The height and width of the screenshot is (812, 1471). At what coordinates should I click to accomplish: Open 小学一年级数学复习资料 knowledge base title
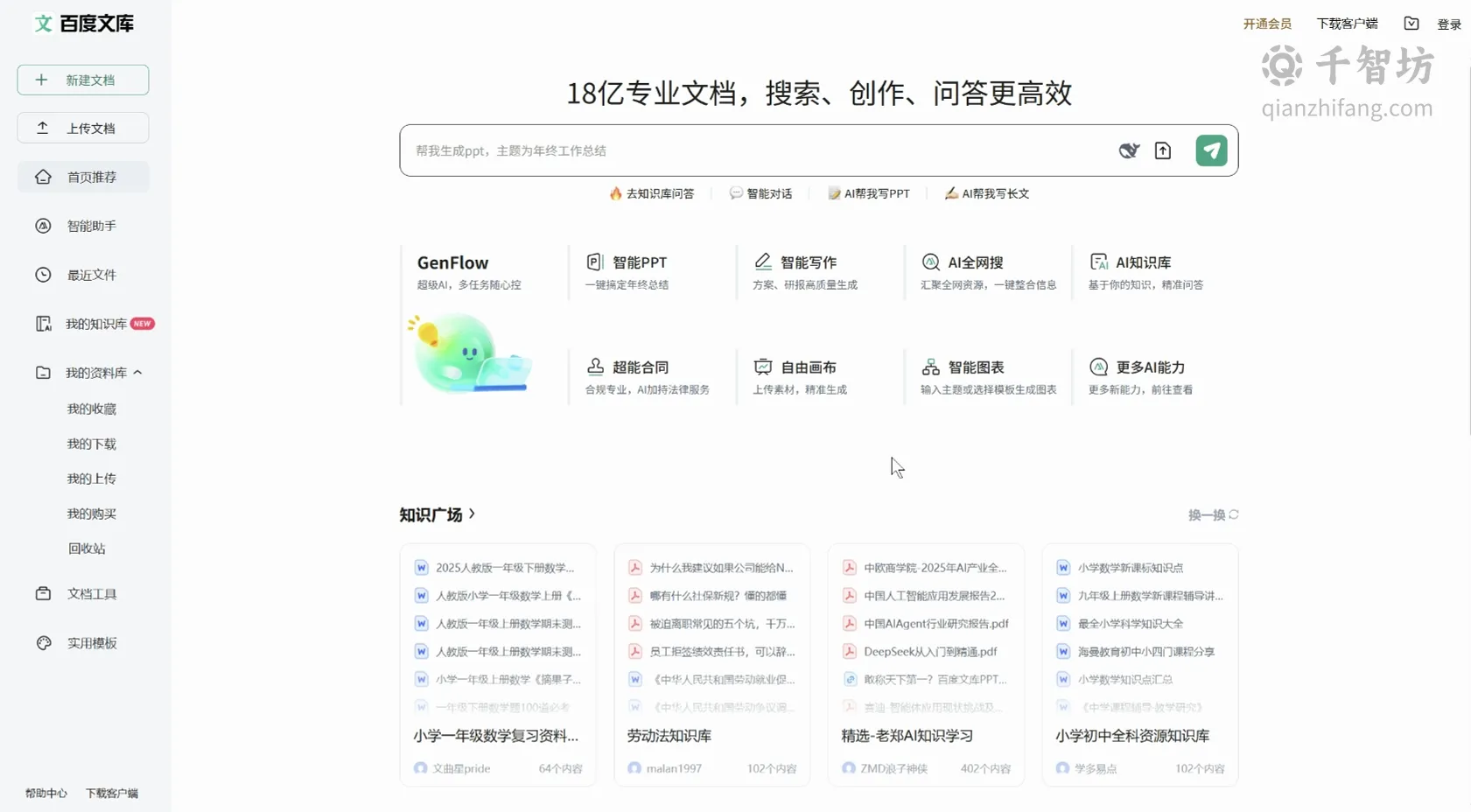tap(496, 736)
